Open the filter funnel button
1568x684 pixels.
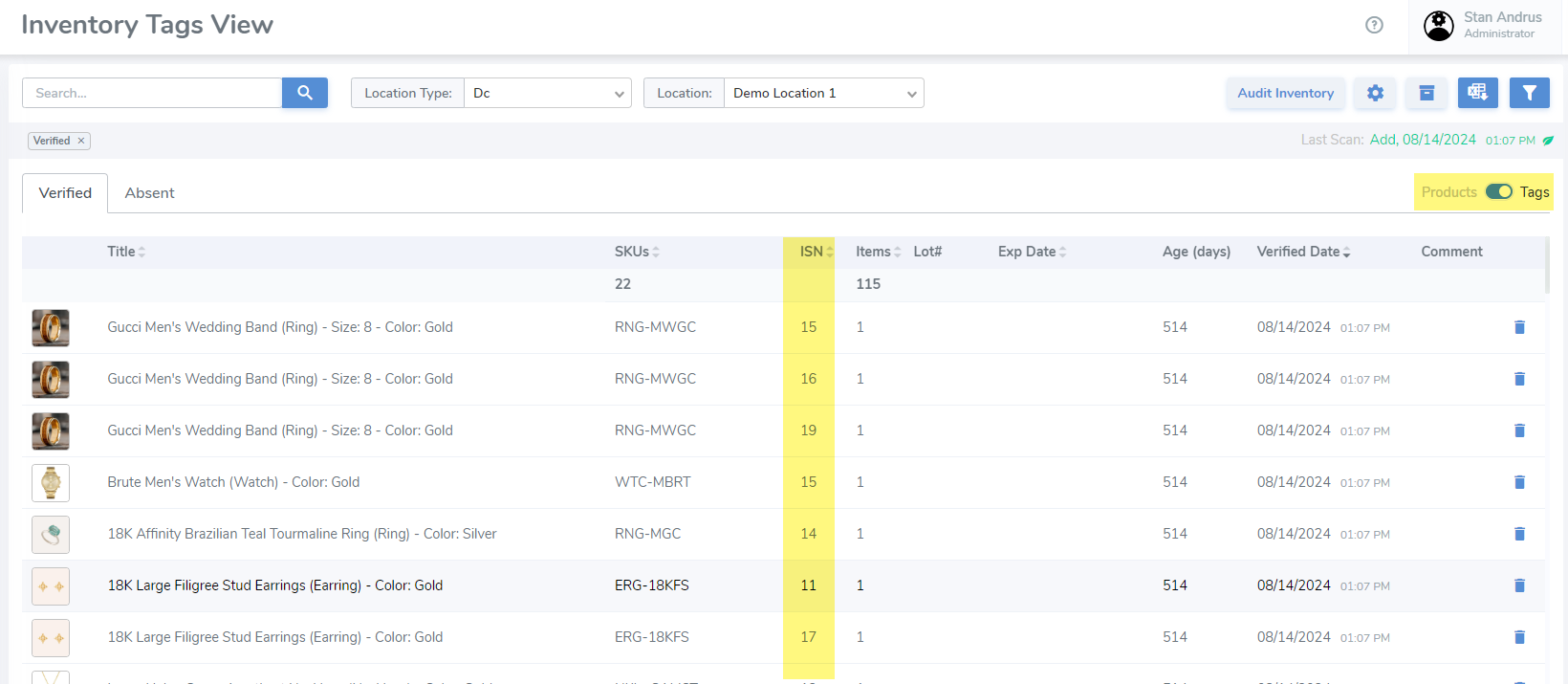(x=1530, y=93)
